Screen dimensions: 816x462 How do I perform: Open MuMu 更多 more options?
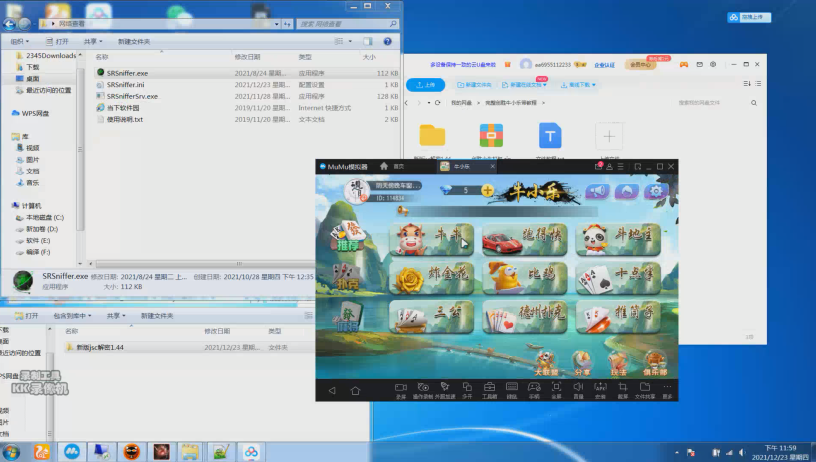[667, 390]
